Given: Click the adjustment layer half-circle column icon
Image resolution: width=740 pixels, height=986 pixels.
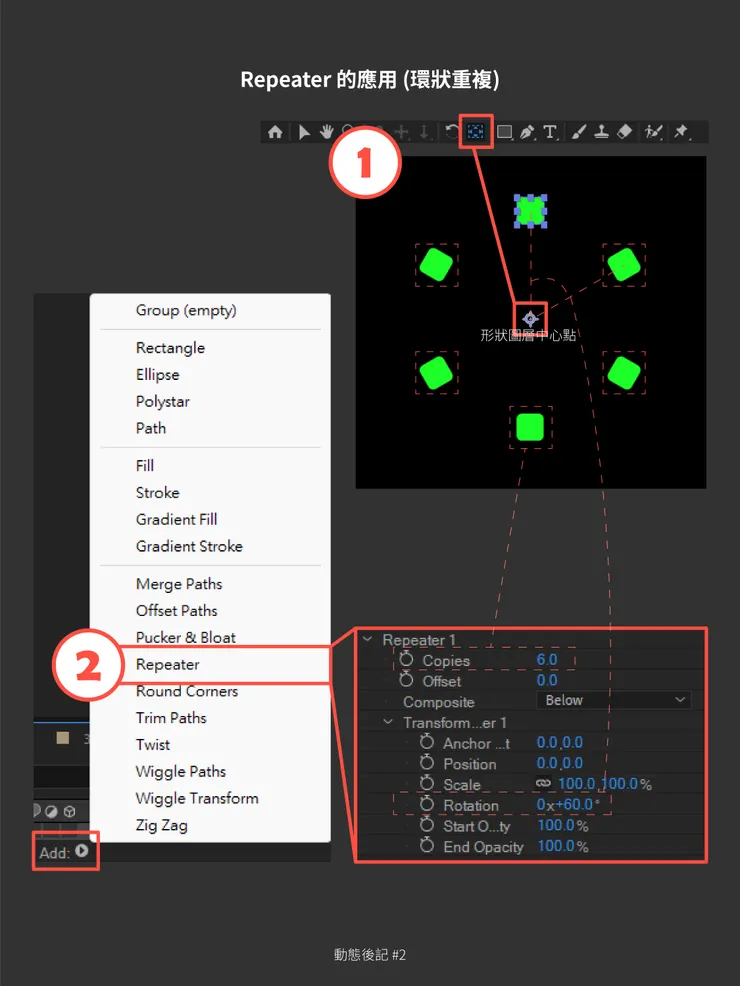Looking at the screenshot, I should (x=52, y=811).
